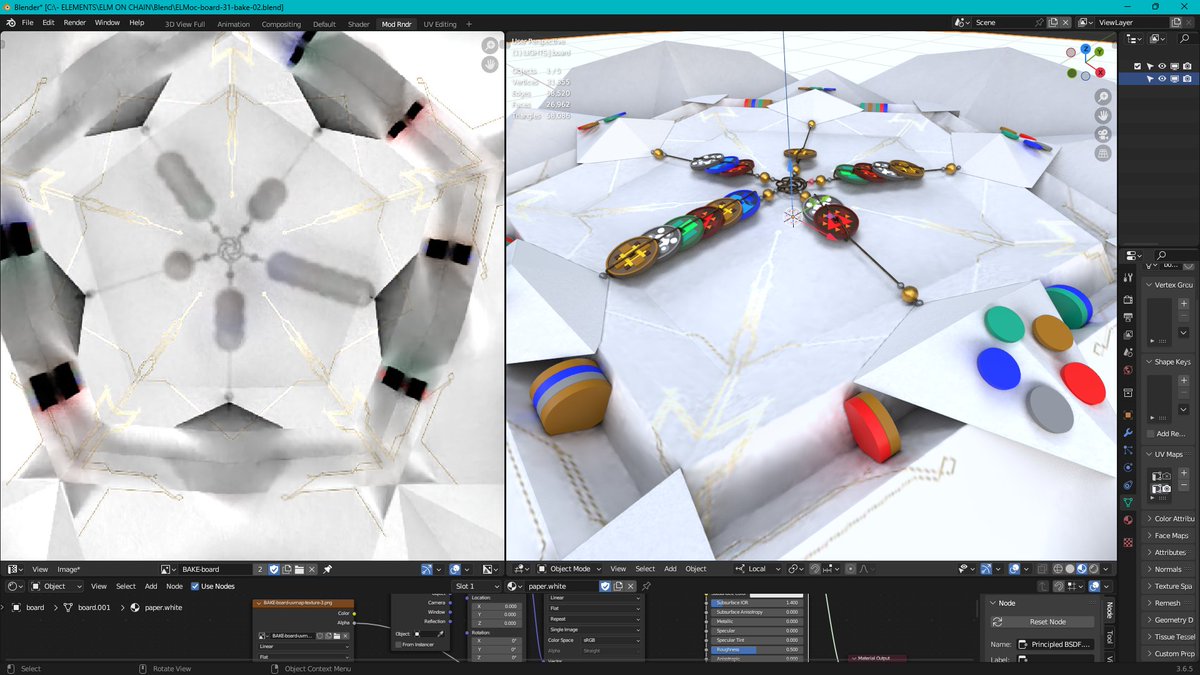Collapse the Shape Keys panel
1200x675 pixels.
tap(1168, 362)
